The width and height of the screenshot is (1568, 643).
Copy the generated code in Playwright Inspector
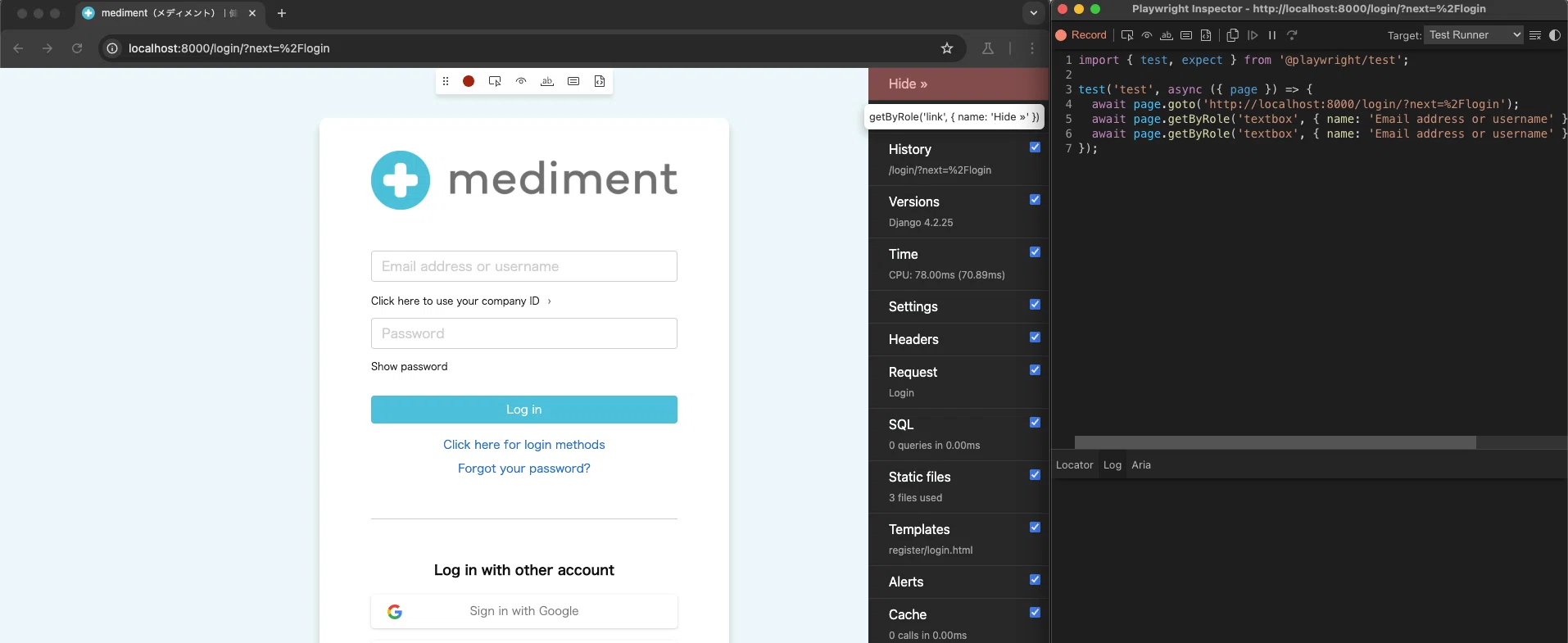coord(1232,35)
